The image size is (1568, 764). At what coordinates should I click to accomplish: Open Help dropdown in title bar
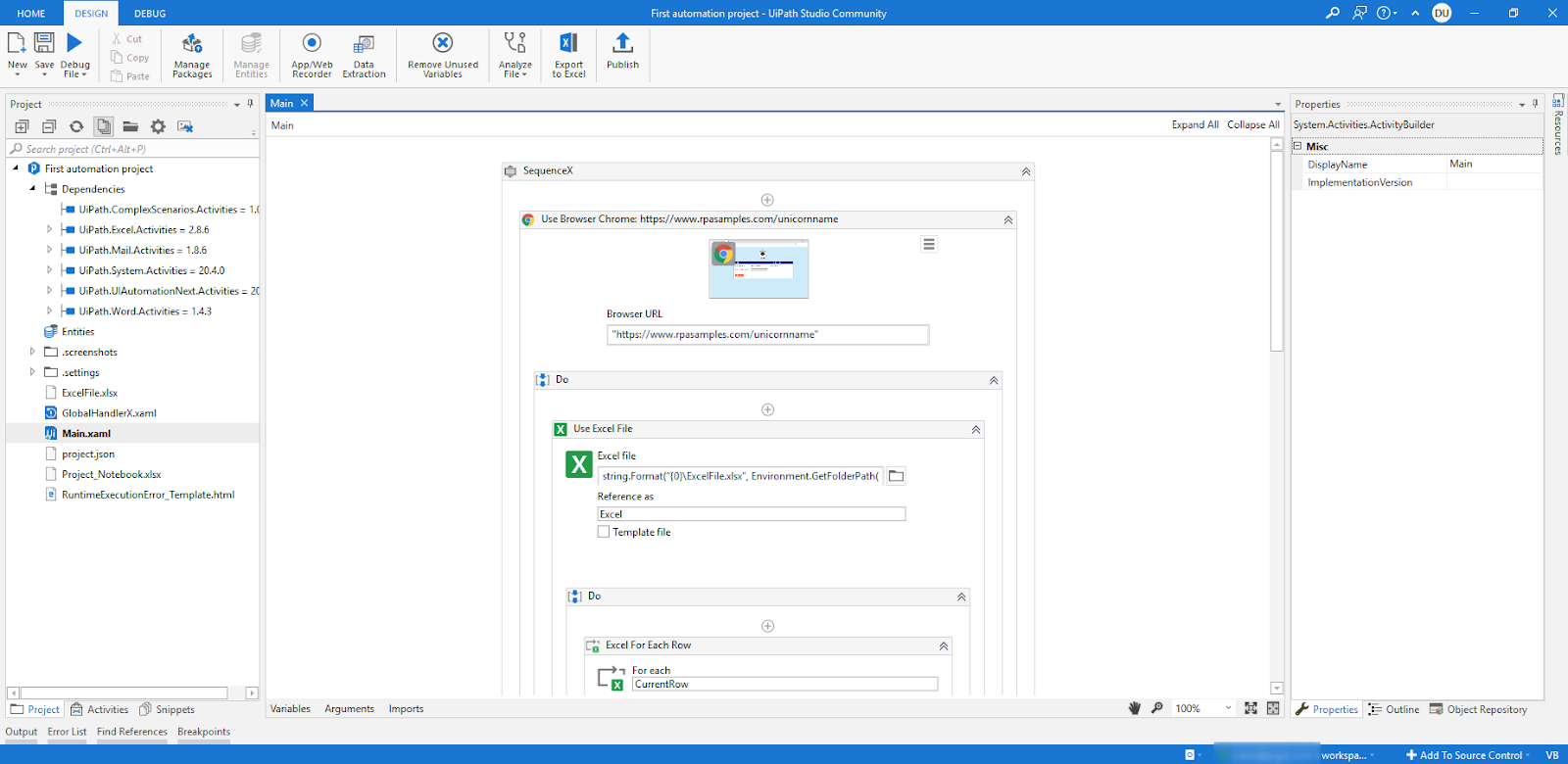pyautogui.click(x=1387, y=13)
